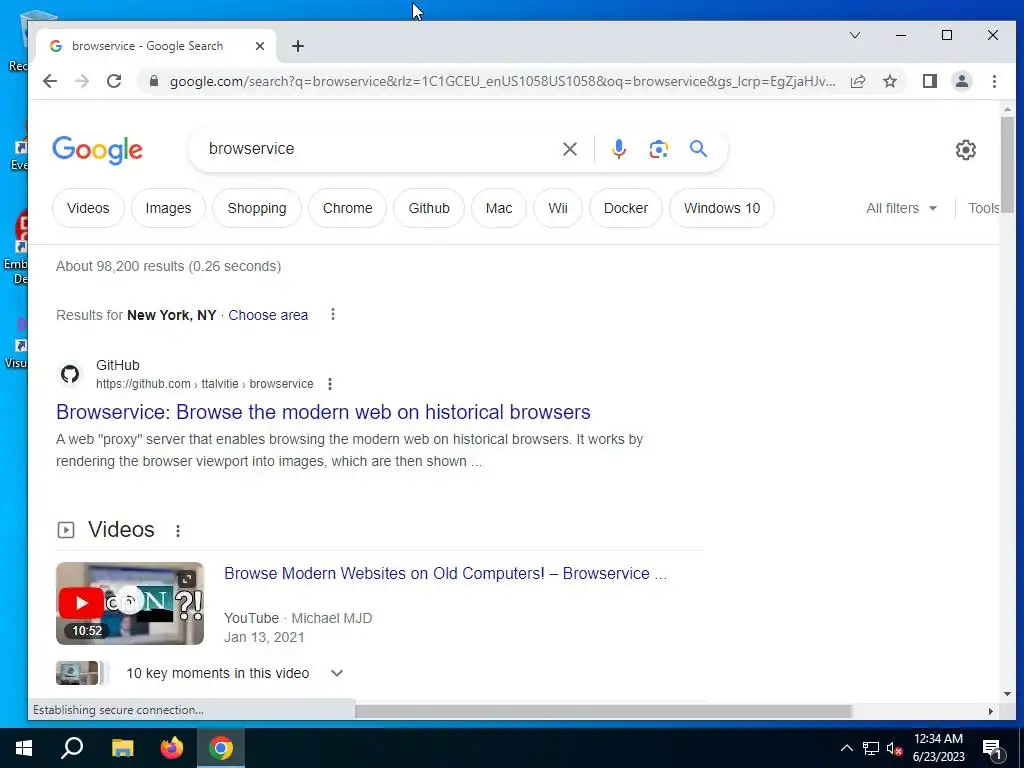Bookmark this tab with the star icon

click(x=889, y=81)
